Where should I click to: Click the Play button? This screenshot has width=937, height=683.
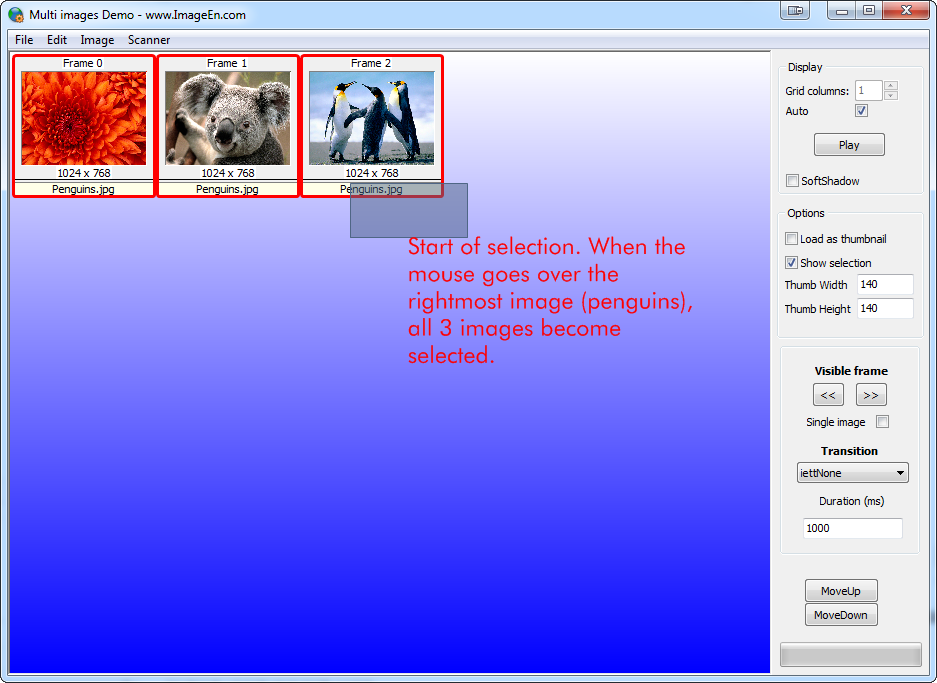point(849,145)
